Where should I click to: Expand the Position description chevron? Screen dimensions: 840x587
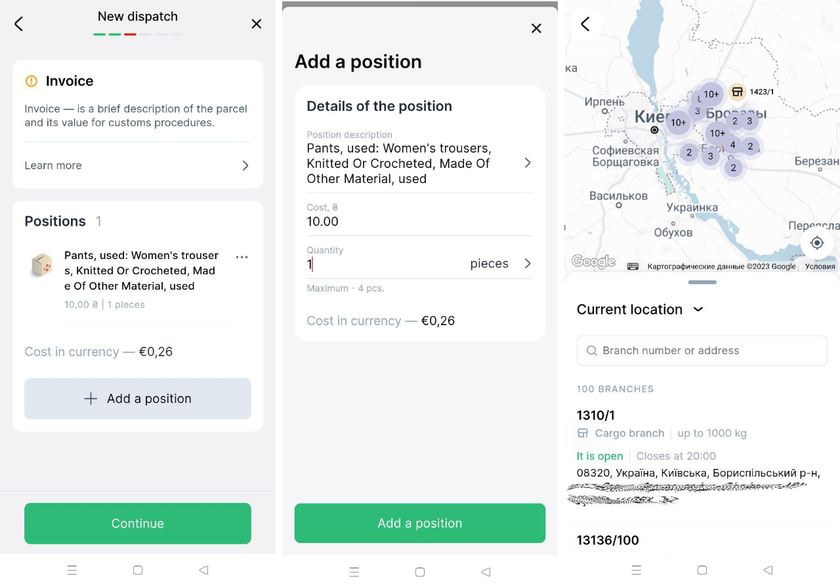coord(527,163)
